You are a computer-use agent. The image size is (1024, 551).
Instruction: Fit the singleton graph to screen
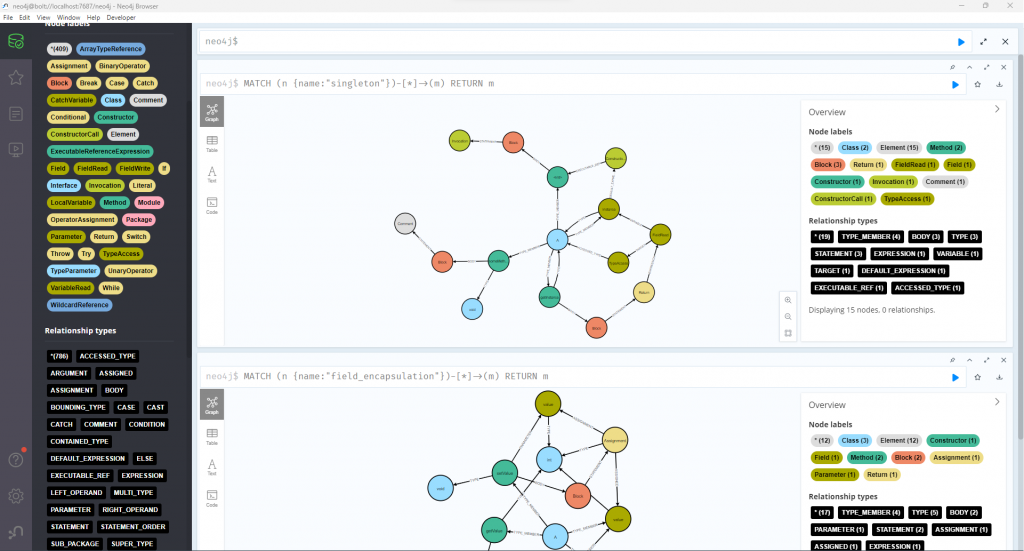[788, 332]
